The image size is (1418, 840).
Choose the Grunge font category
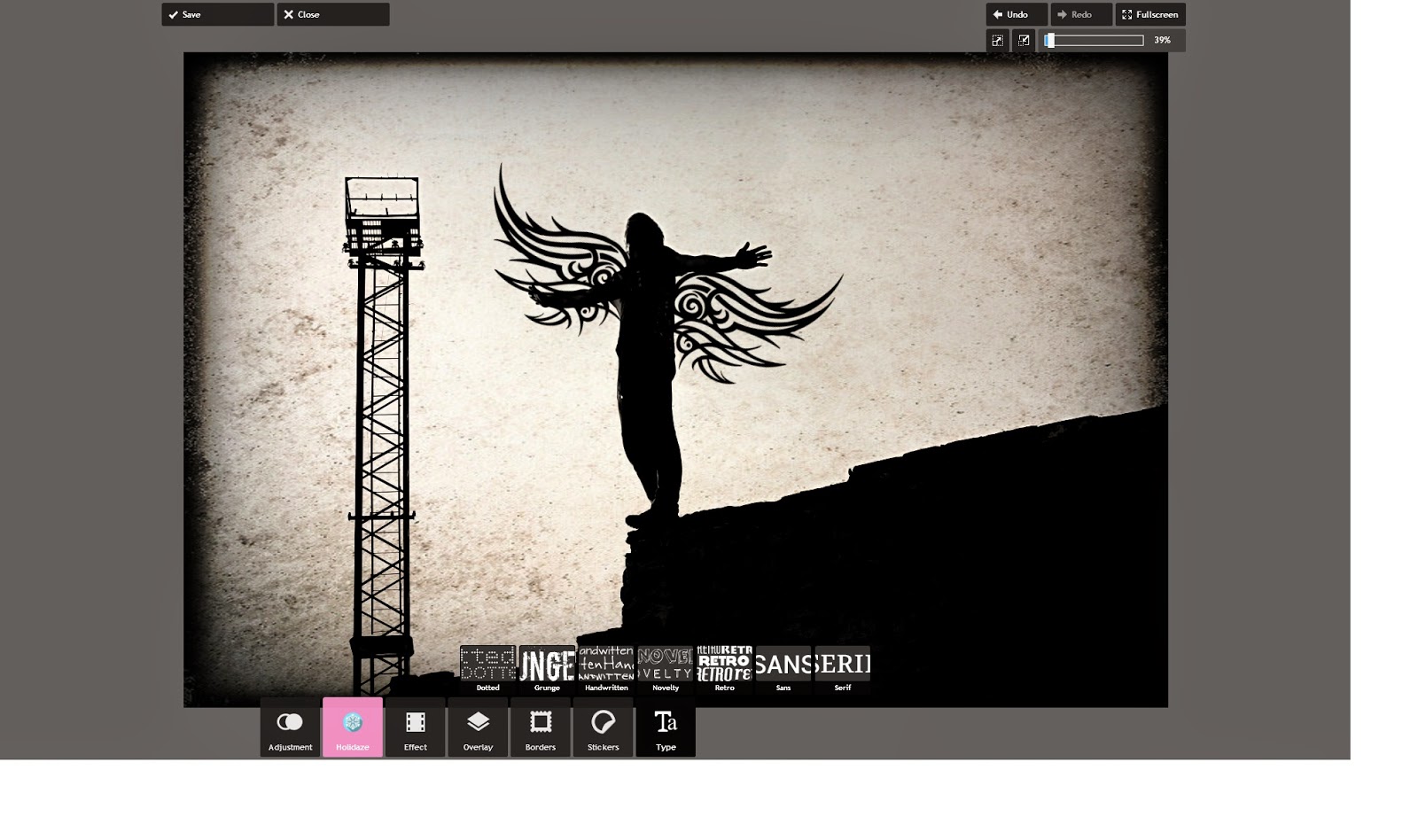tap(547, 669)
